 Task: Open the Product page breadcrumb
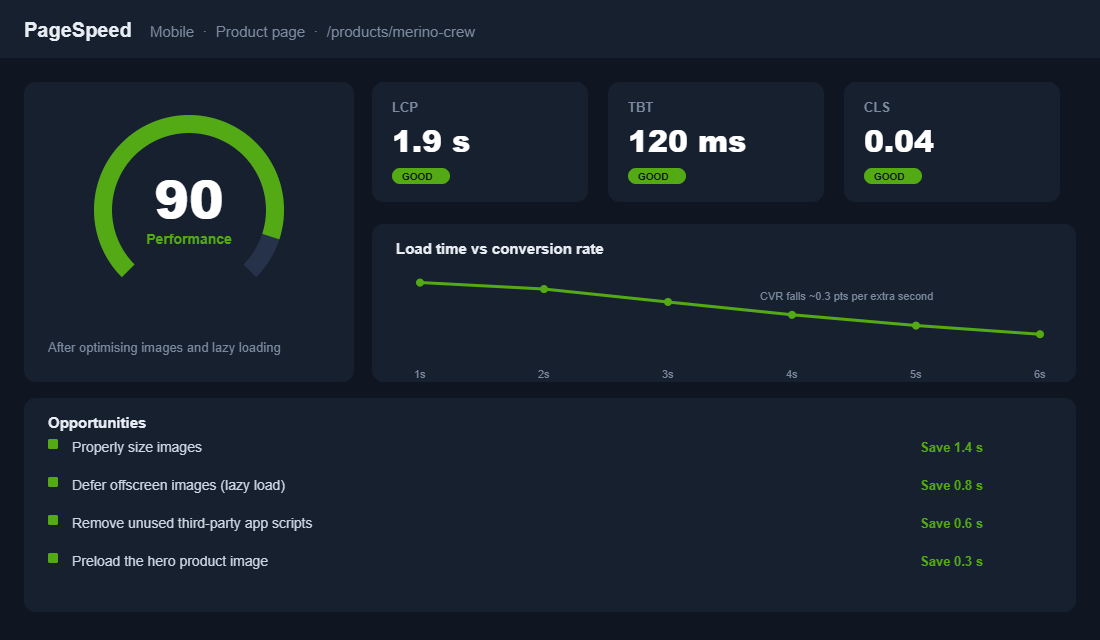tap(260, 32)
